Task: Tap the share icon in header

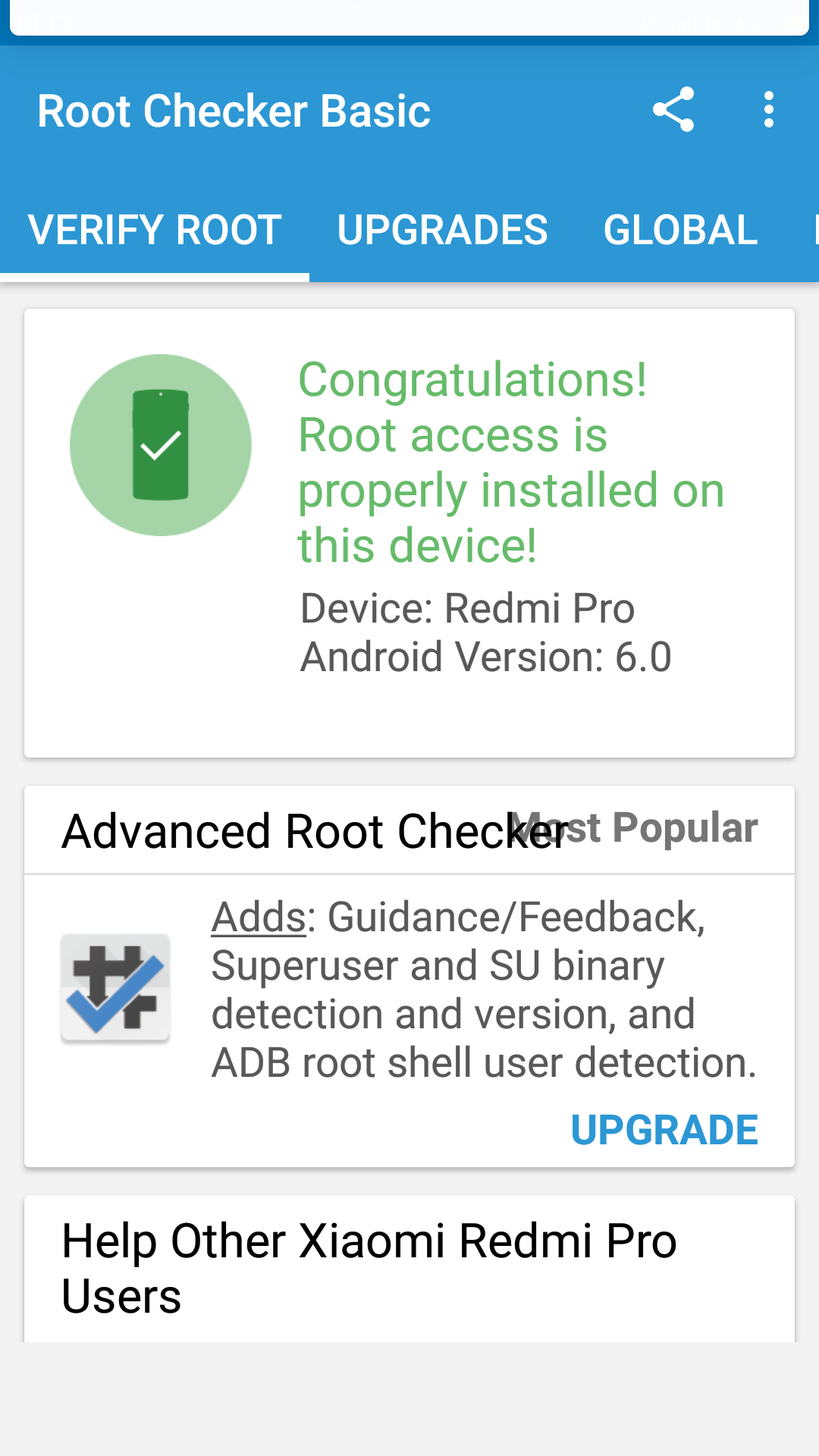Action: click(673, 110)
